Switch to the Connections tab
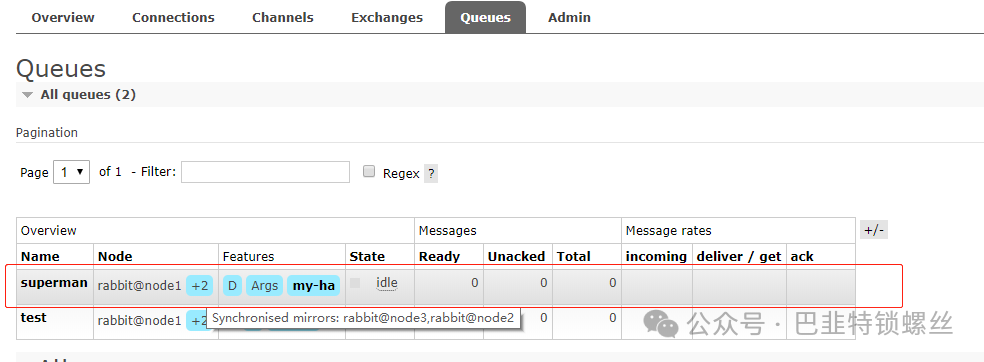 (173, 18)
